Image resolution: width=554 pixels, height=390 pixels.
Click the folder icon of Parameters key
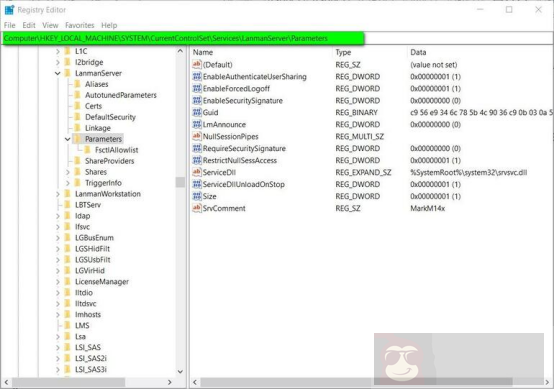(x=77, y=139)
